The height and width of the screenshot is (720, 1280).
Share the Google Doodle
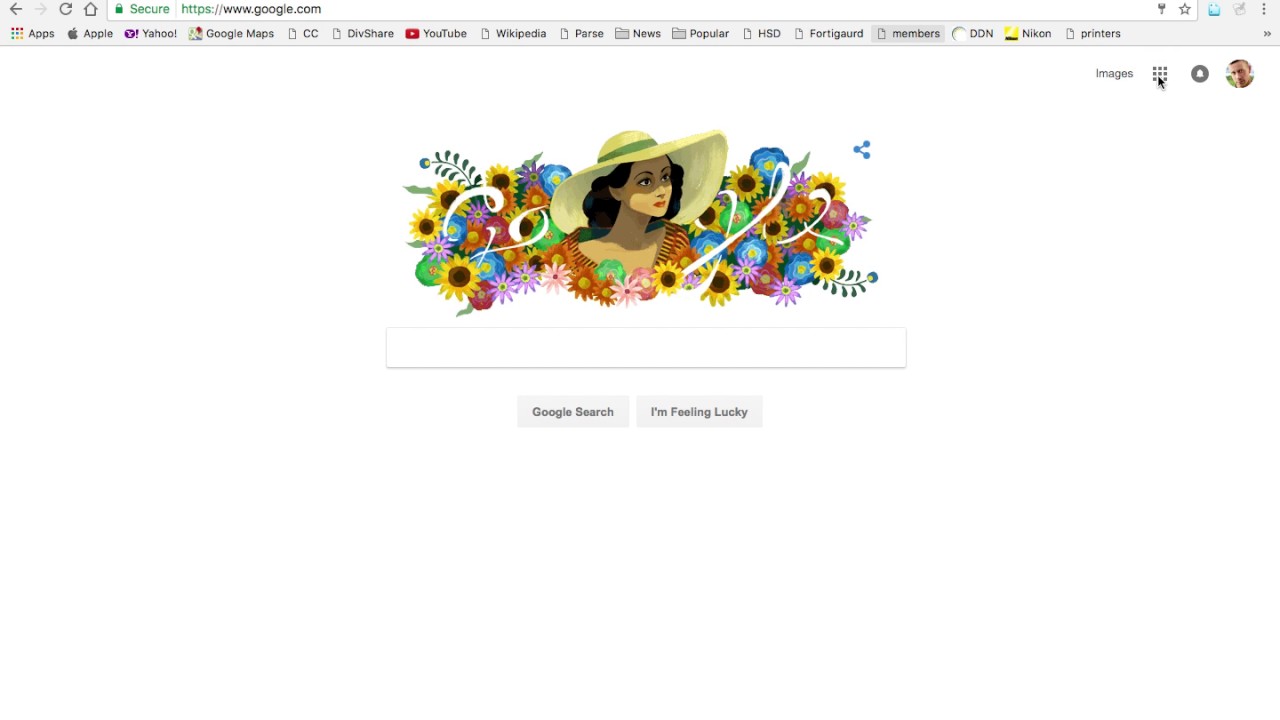[x=862, y=150]
